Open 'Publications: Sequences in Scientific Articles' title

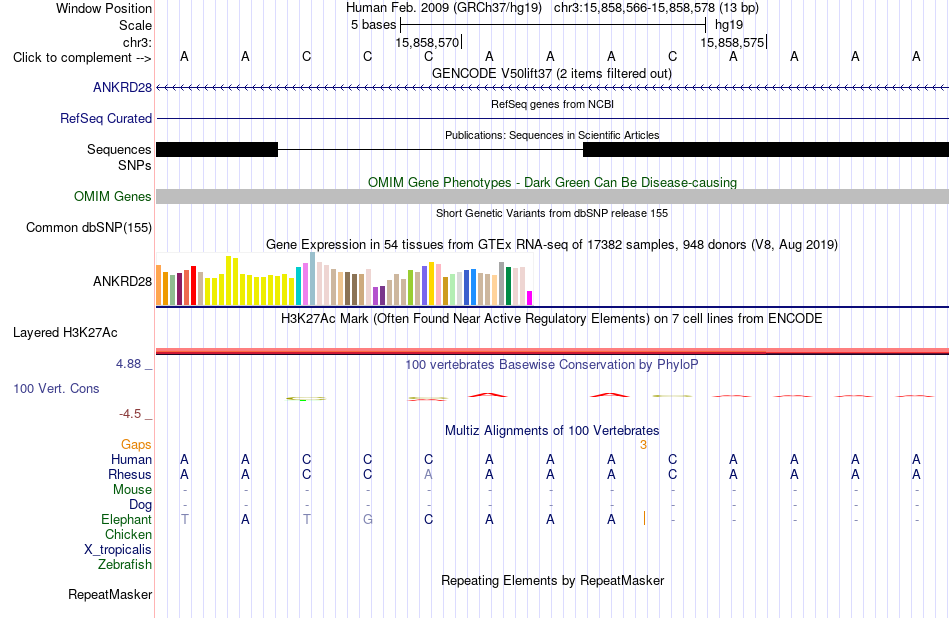(x=552, y=135)
